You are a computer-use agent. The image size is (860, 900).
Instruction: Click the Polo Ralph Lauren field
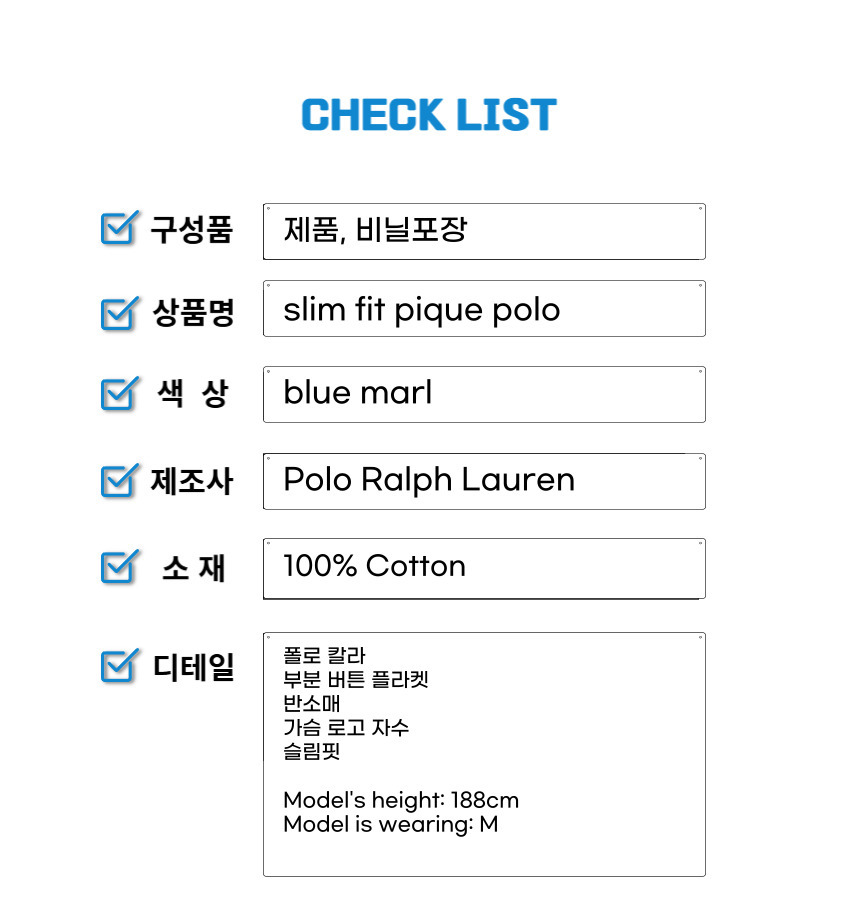point(484,482)
